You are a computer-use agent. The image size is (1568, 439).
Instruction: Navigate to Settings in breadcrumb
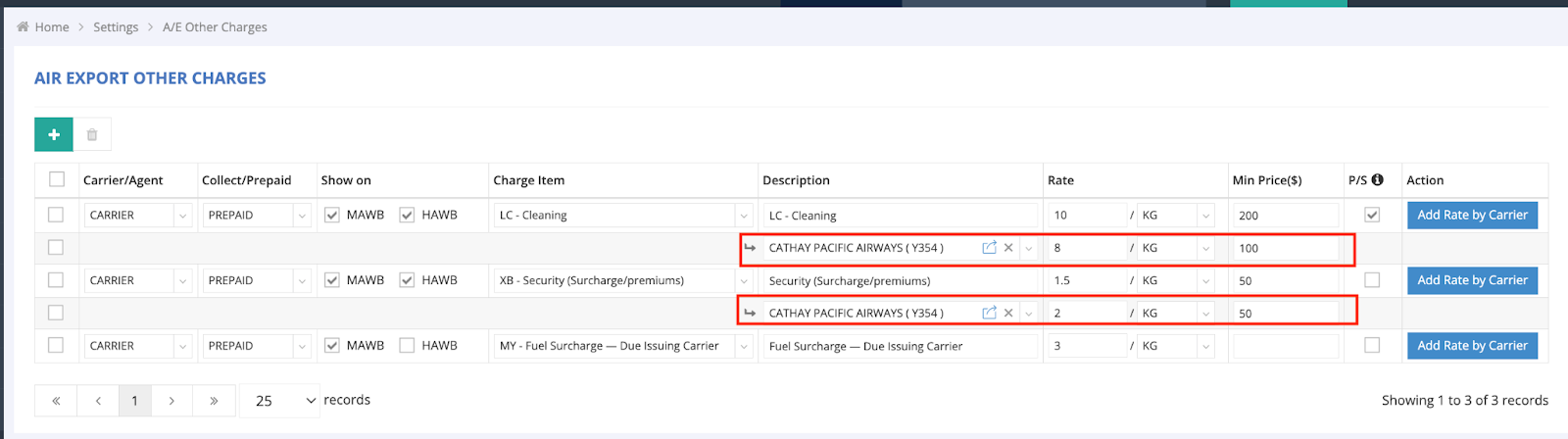tap(116, 26)
